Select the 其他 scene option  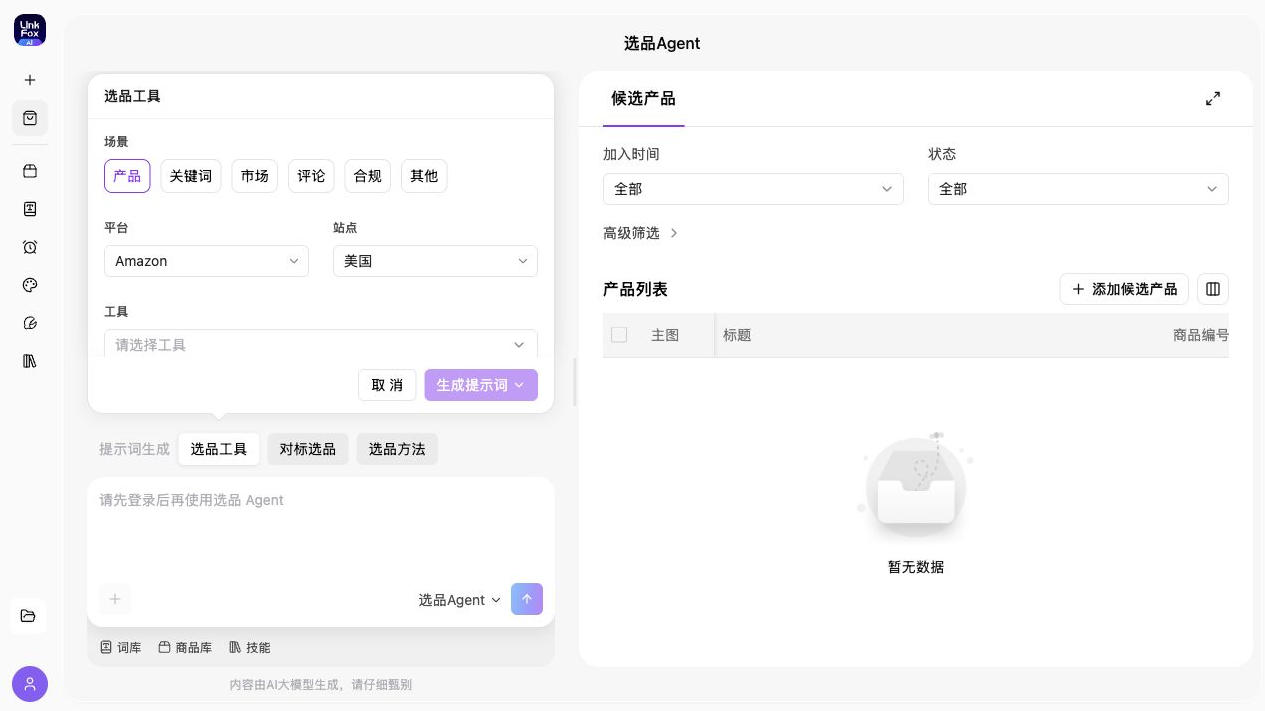click(x=424, y=176)
